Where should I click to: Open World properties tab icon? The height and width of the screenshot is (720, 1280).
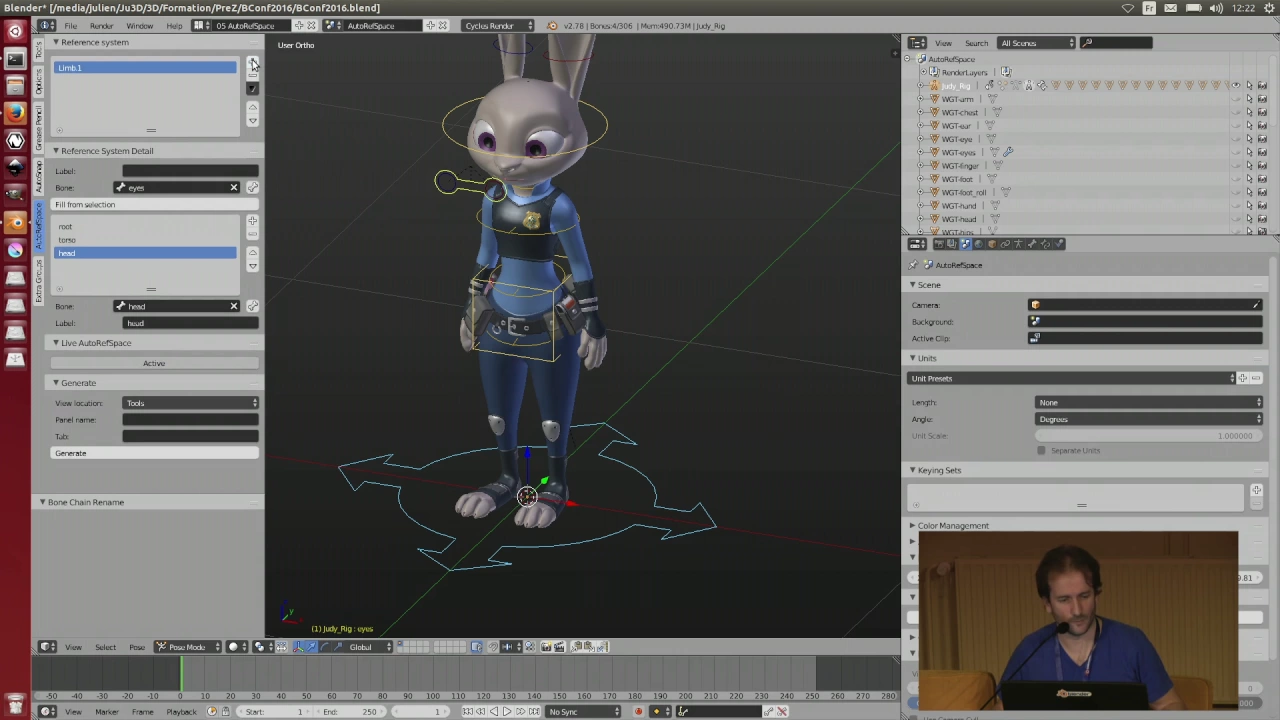point(979,244)
